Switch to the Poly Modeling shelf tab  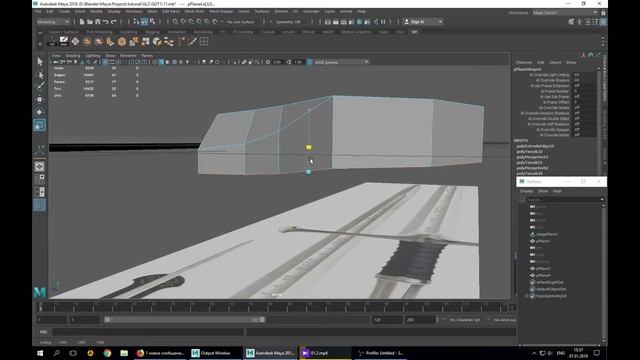tap(99, 32)
